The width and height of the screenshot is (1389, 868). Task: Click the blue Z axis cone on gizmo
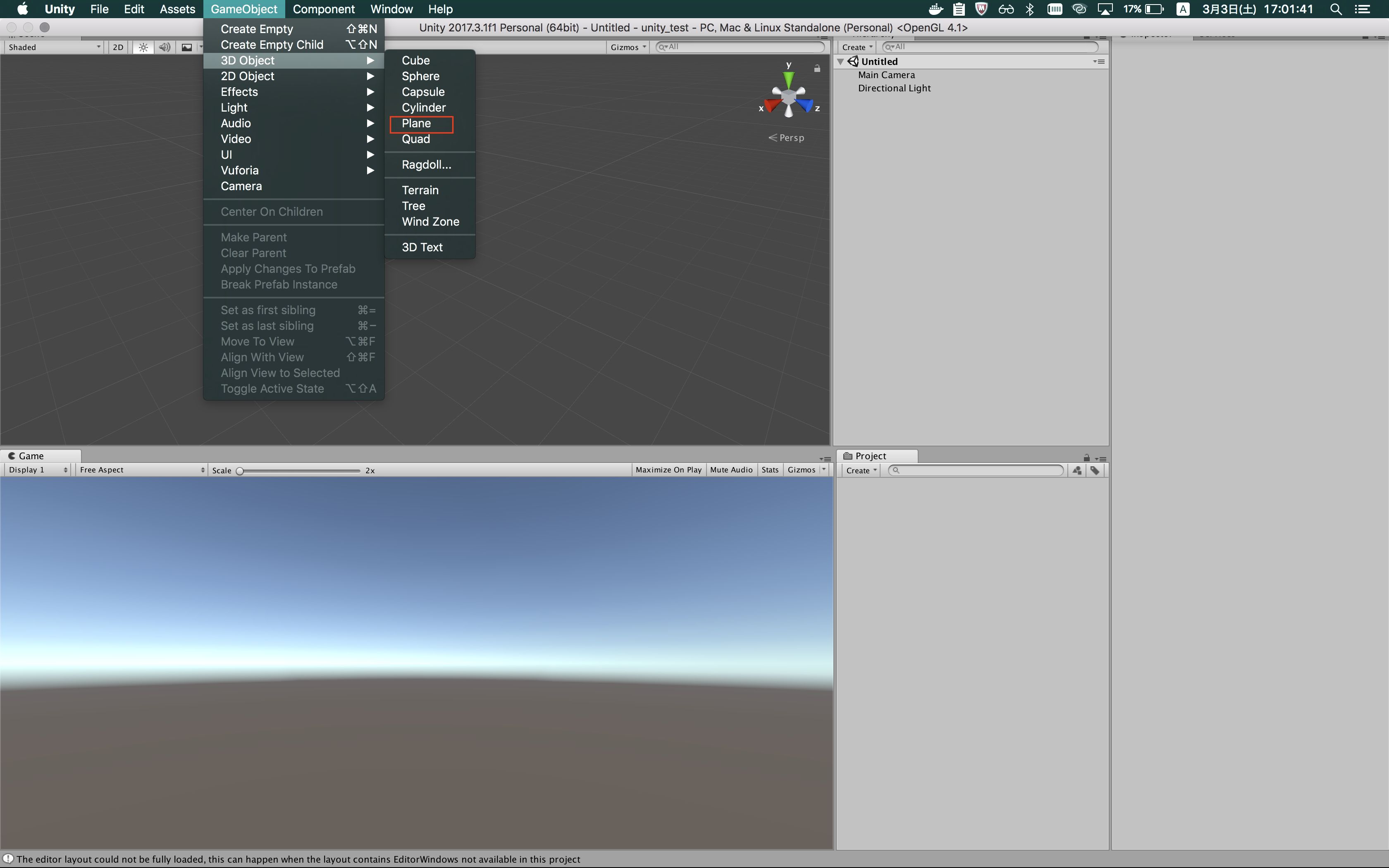tap(805, 105)
